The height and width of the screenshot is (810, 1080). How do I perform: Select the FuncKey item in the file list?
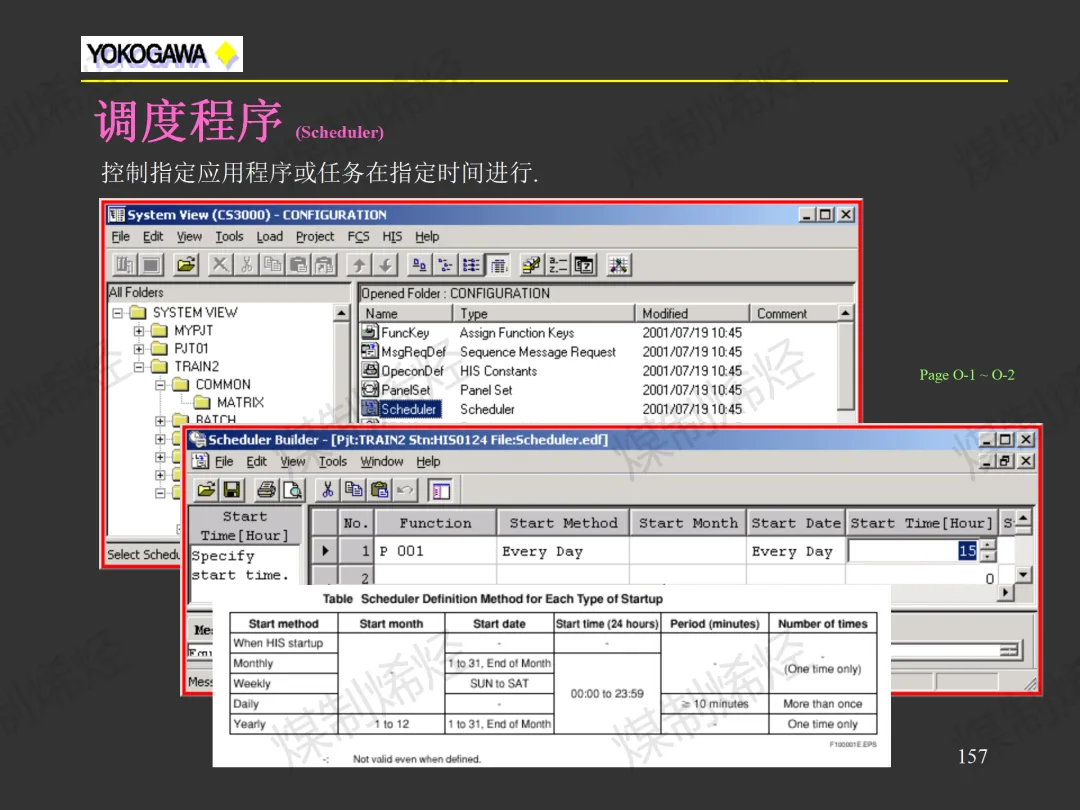[396, 333]
